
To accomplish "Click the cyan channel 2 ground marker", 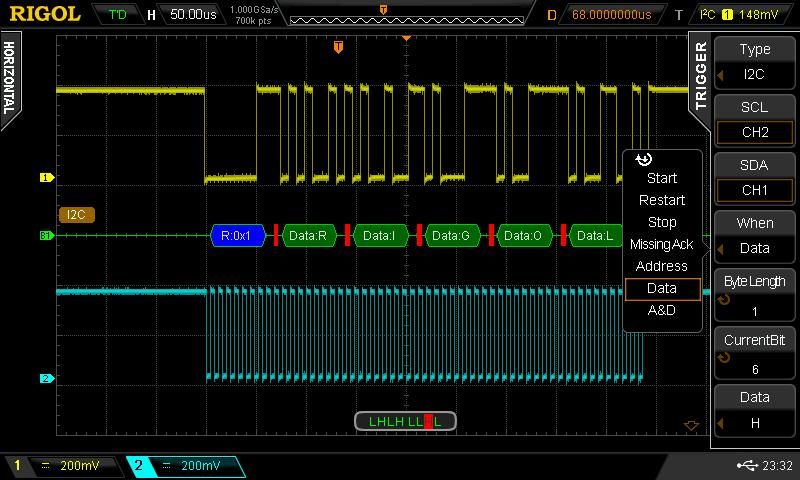I will [x=45, y=379].
